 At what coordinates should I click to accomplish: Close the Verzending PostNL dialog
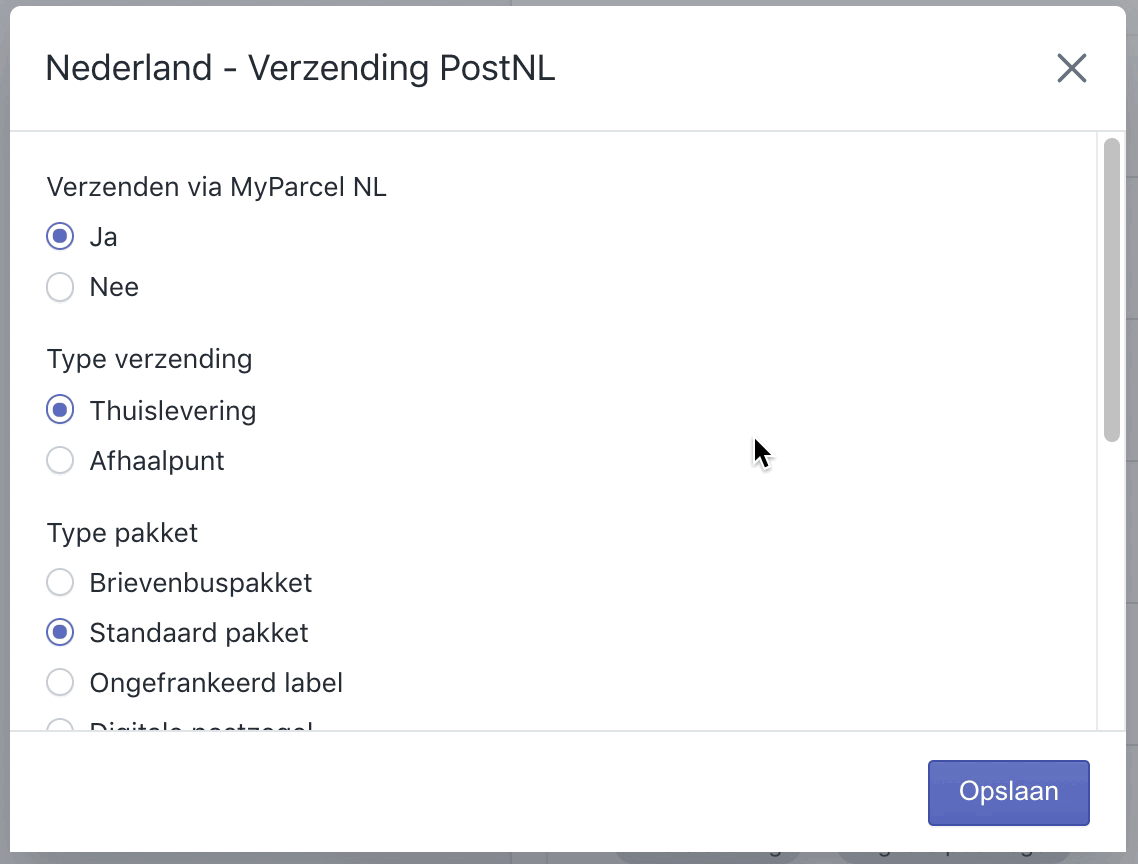[x=1071, y=68]
